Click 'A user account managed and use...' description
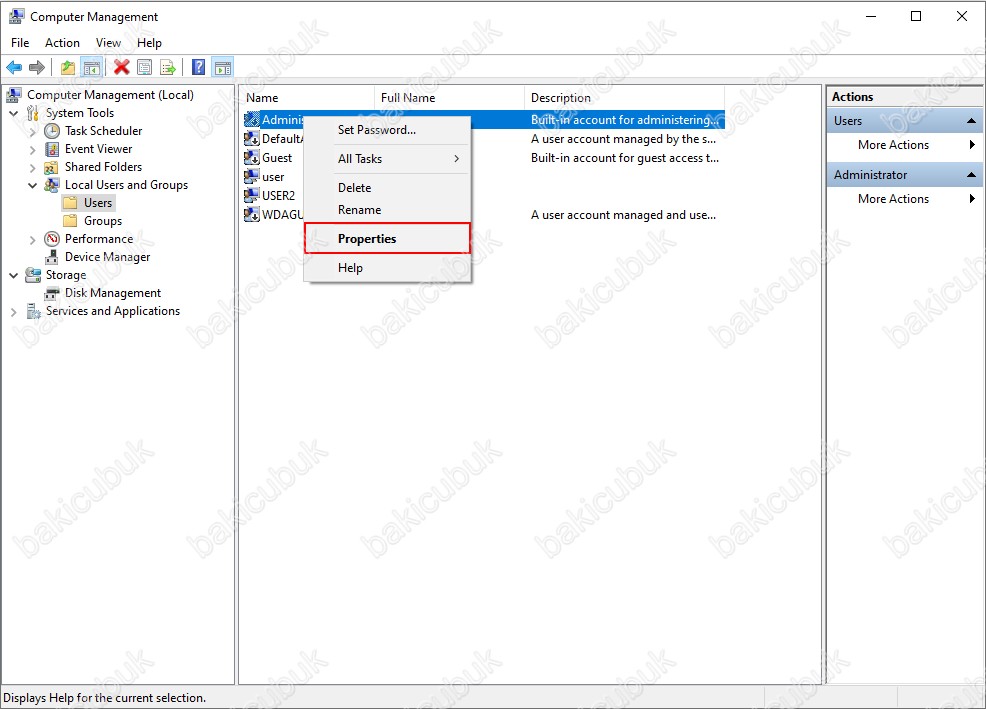This screenshot has height=709, width=986. (x=623, y=215)
